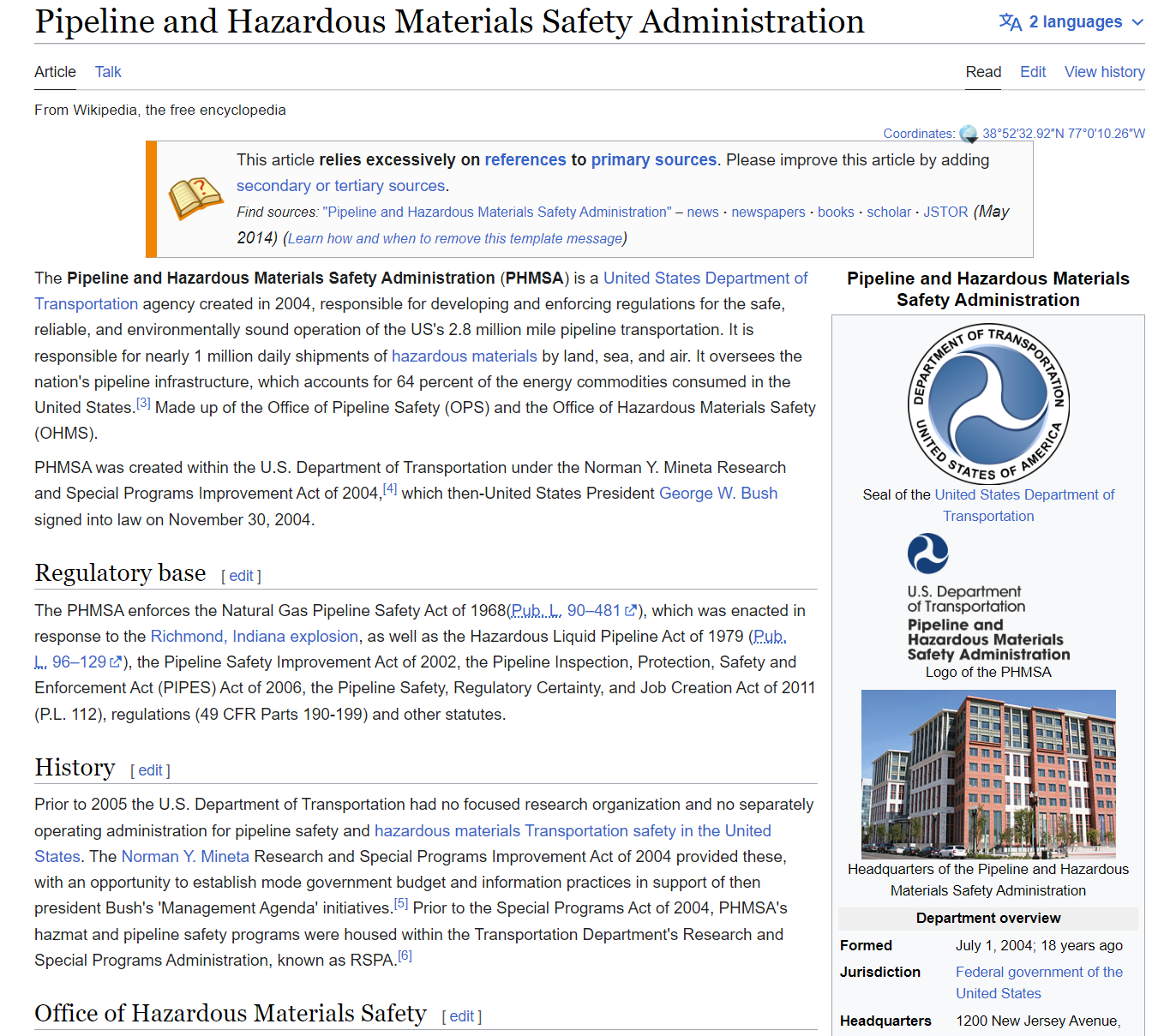Edit the Office of Hazardous Materials Safety section
Viewport: 1176px width, 1036px height.
462,1016
